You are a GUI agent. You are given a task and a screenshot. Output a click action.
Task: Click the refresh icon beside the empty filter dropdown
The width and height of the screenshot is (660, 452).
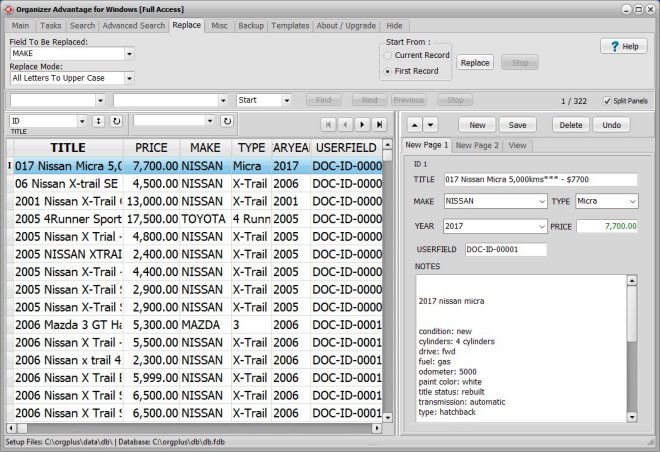227,121
